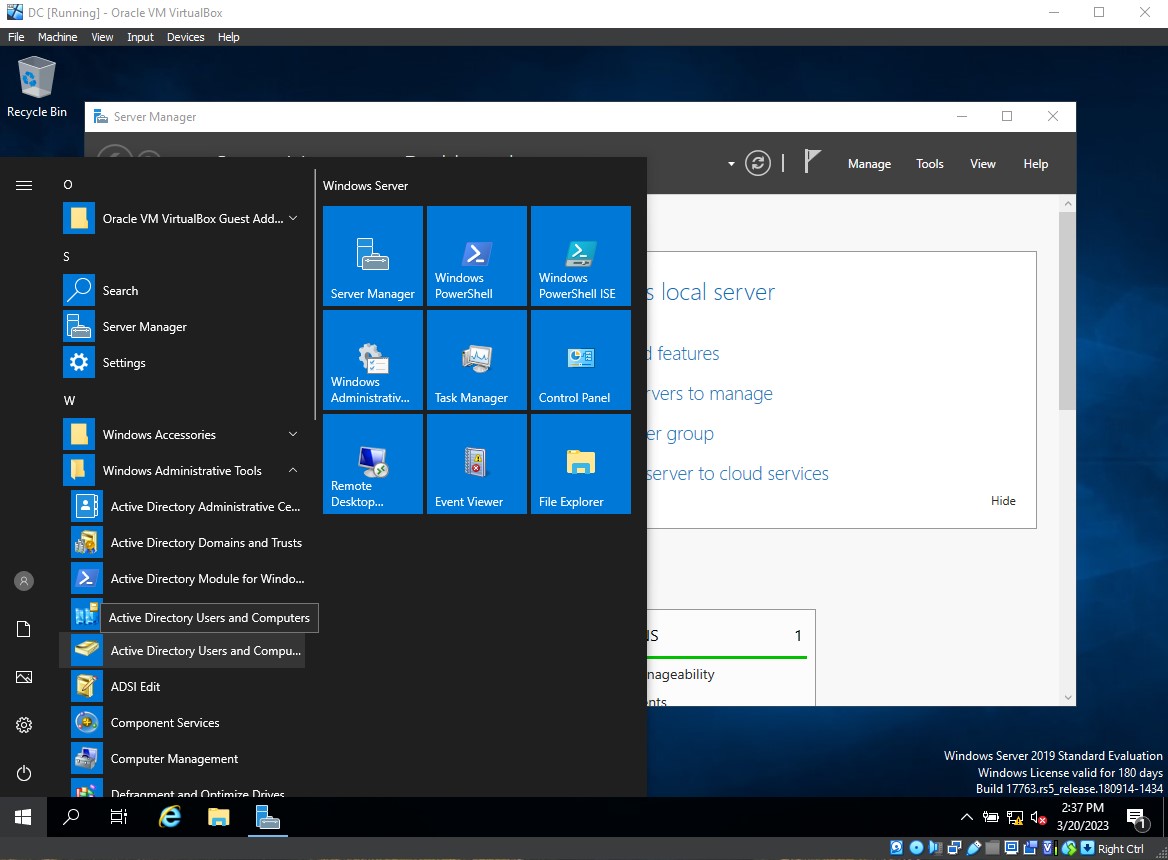
Task: Open the VirtualBox Machine menu
Action: (x=57, y=37)
